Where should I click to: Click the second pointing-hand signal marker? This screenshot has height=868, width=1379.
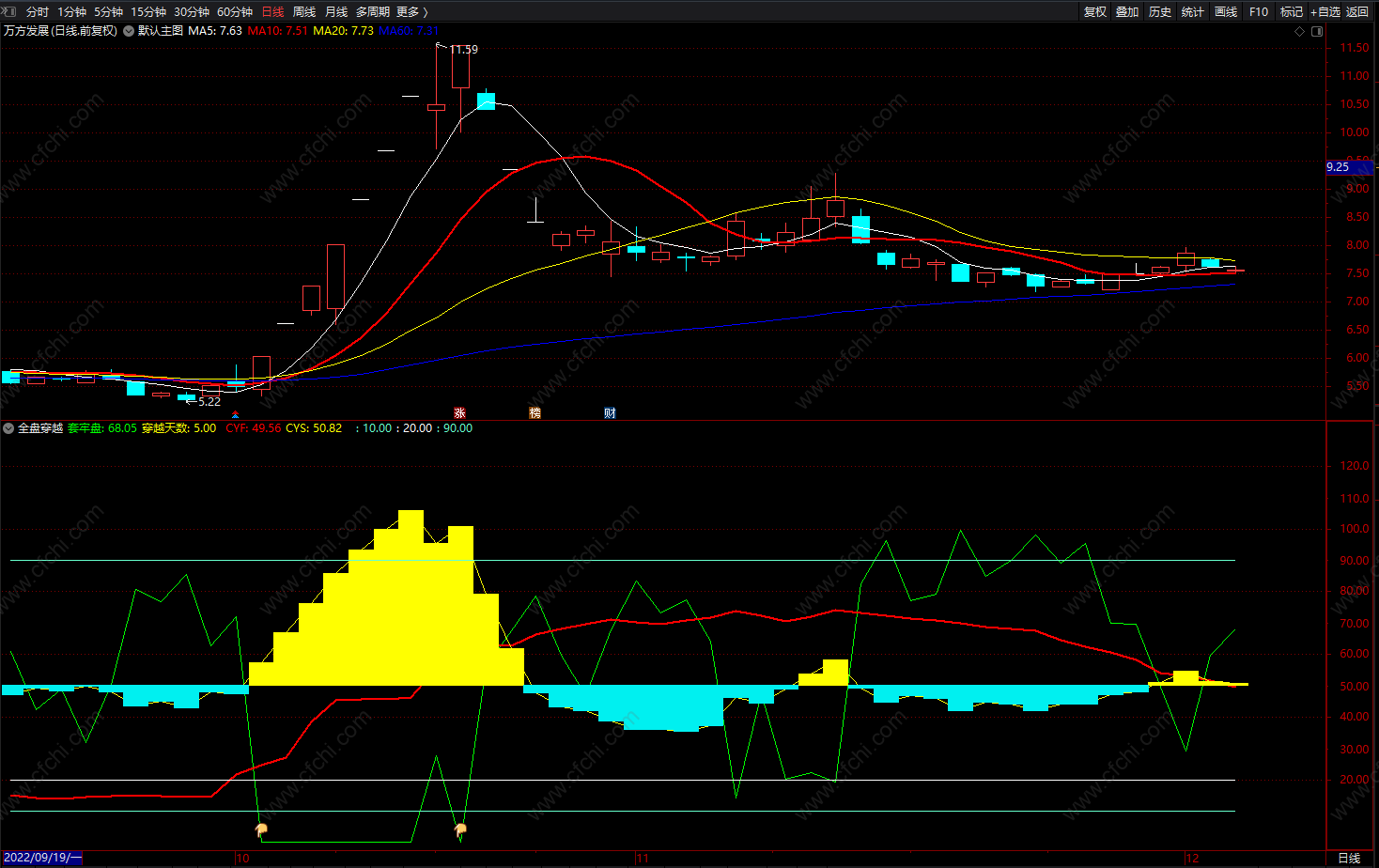[460, 829]
